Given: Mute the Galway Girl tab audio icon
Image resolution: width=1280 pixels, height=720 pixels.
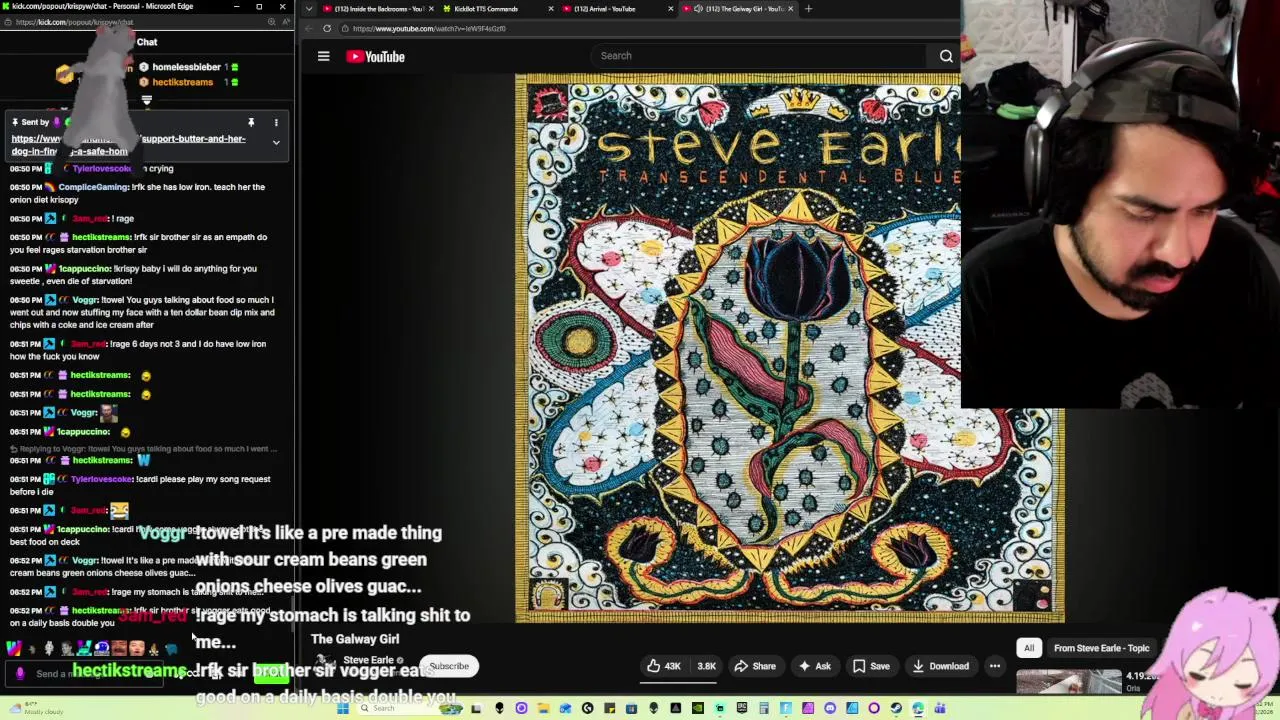Looking at the screenshot, I should tap(698, 9).
